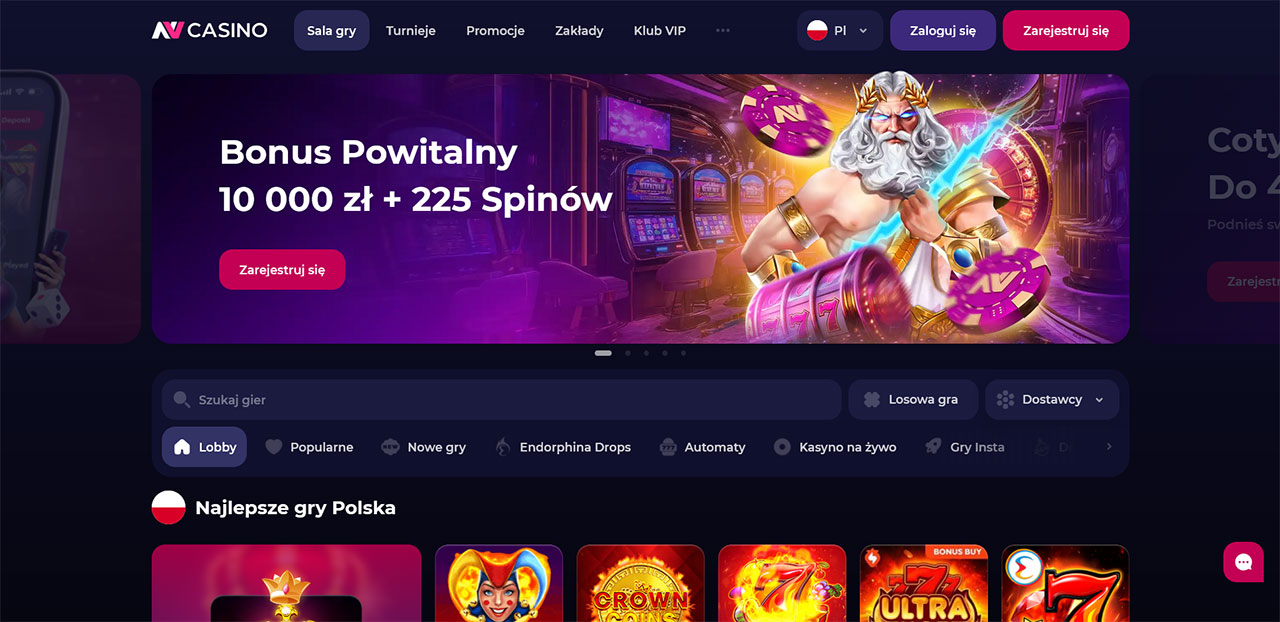Screen dimensions: 1280x622
Task: Click Zarejestruj się on the welcome banner
Action: [282, 270]
